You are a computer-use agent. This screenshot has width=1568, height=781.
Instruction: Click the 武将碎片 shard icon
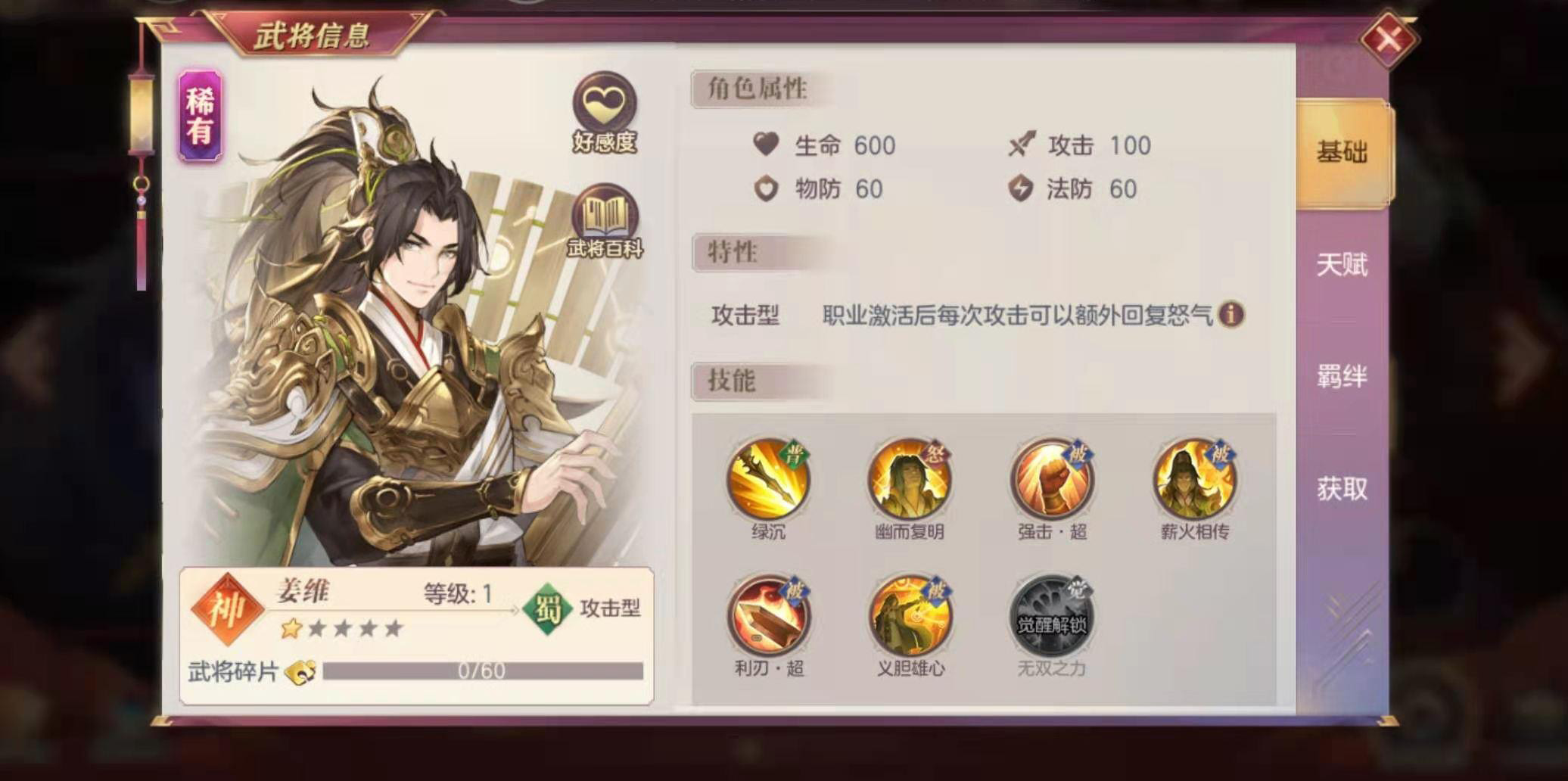point(300,671)
